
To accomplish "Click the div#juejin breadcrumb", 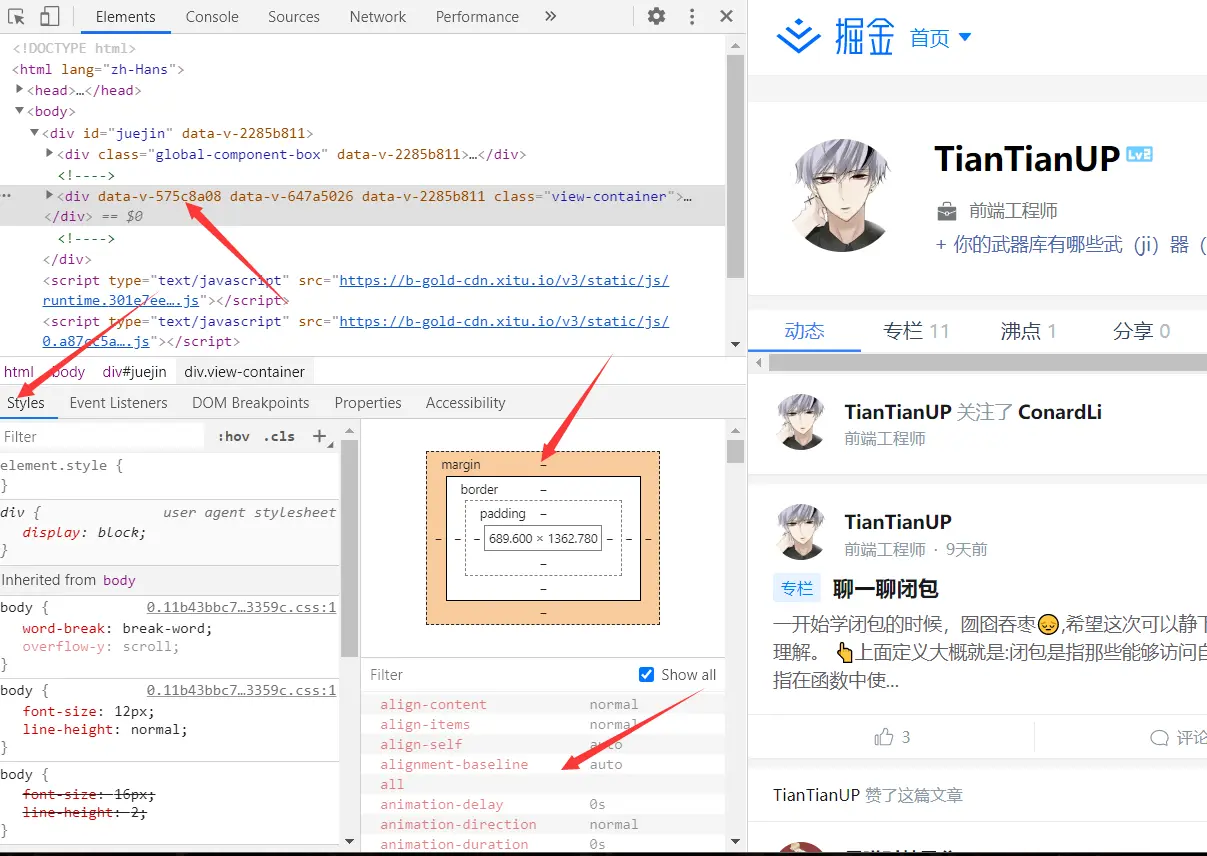I will (x=135, y=372).
